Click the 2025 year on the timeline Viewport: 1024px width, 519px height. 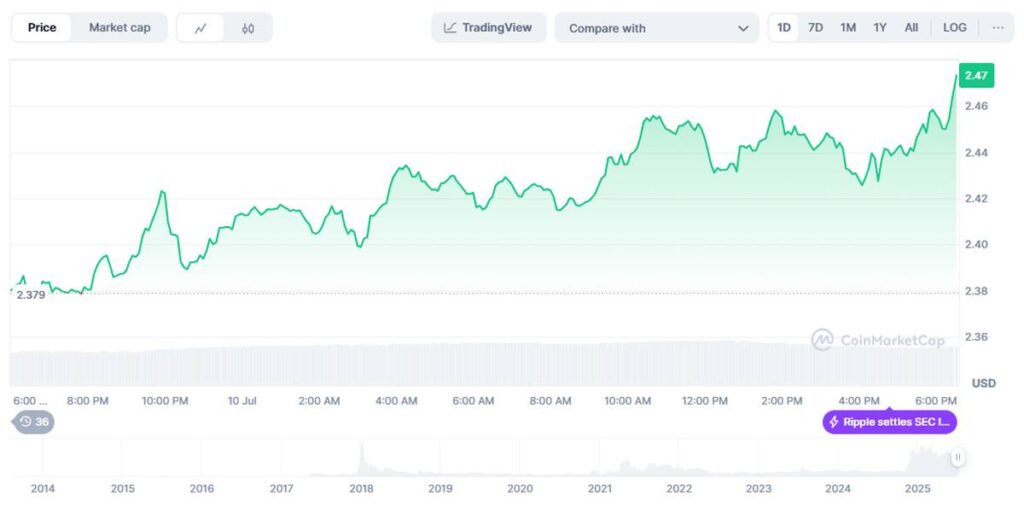tap(918, 488)
